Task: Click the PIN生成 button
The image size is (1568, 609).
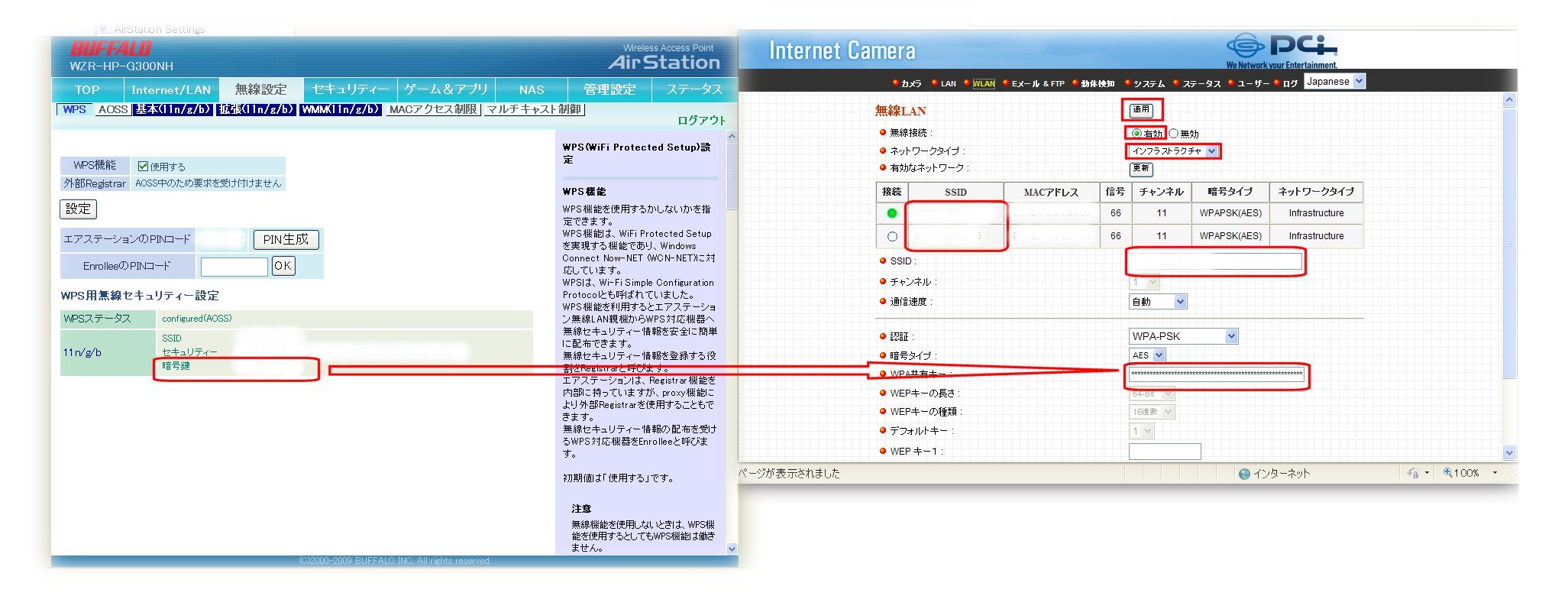Action: [286, 239]
